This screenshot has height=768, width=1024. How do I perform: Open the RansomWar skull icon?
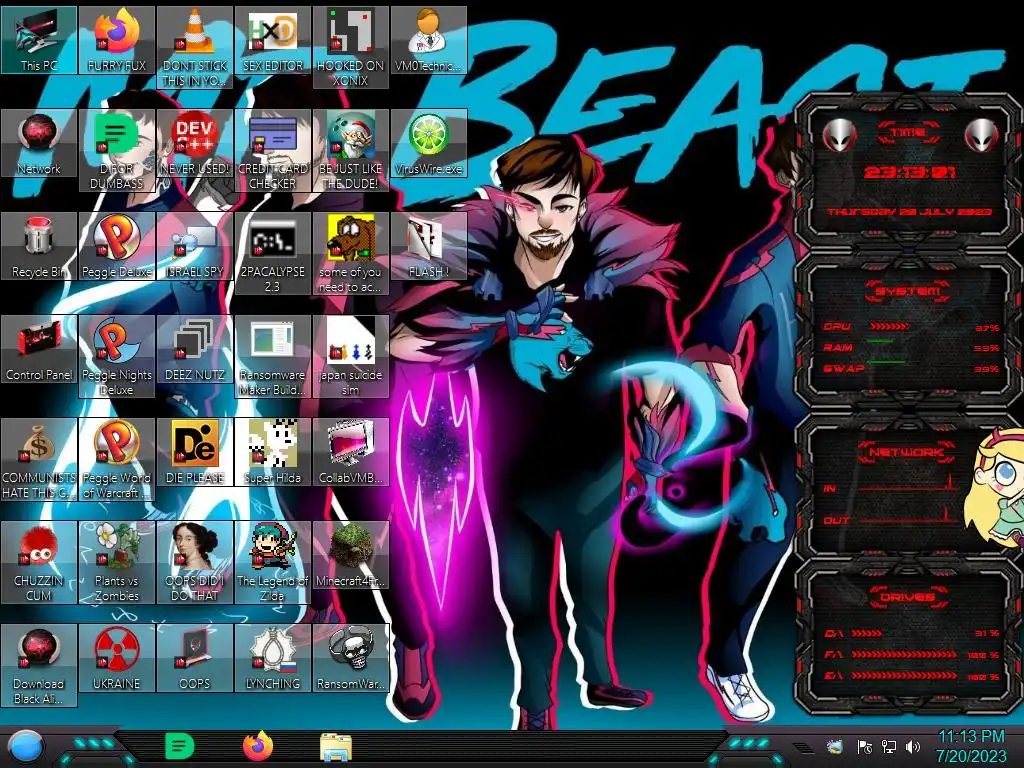351,658
